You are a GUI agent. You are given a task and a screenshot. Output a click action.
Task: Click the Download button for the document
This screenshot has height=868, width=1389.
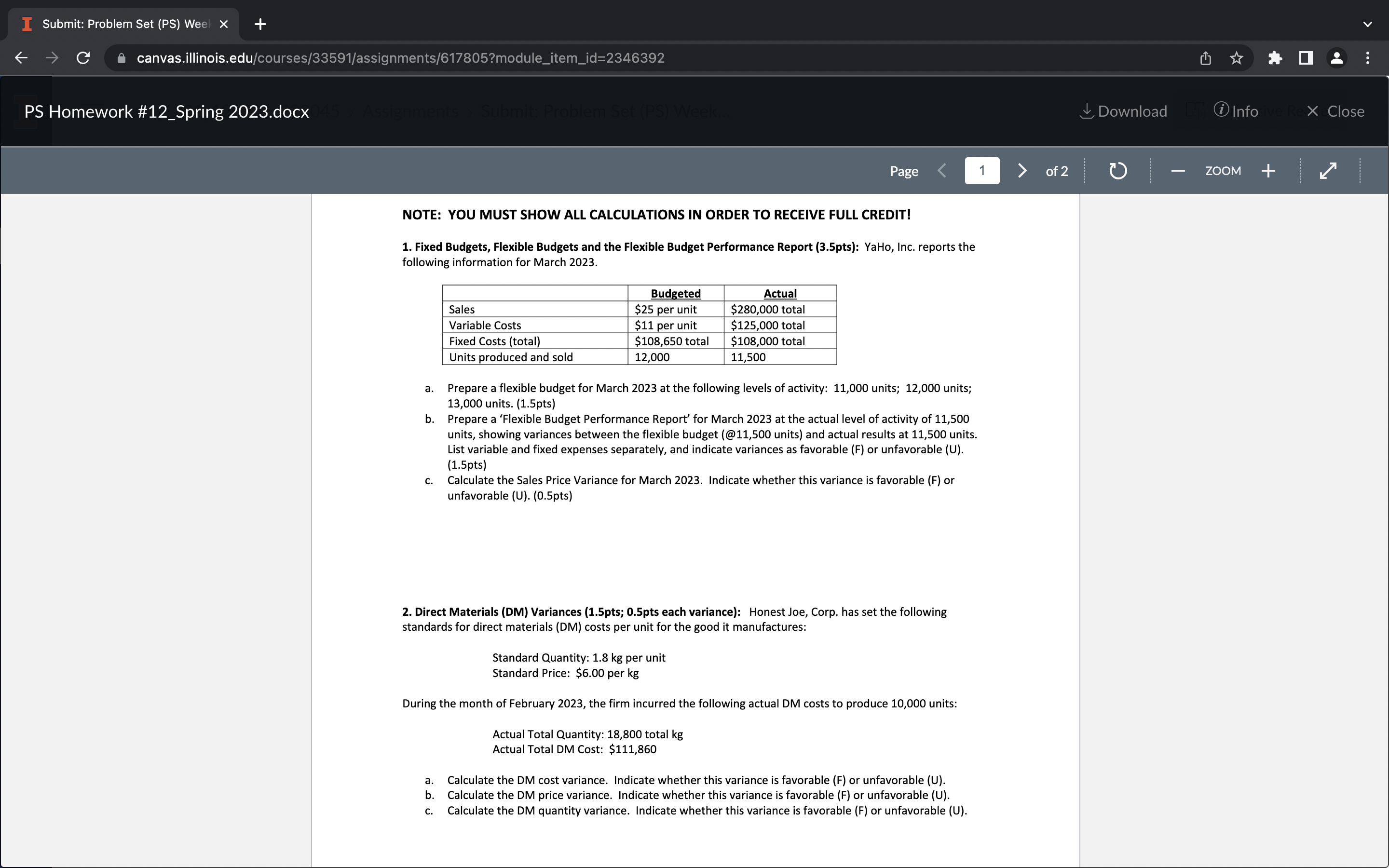pyautogui.click(x=1121, y=111)
